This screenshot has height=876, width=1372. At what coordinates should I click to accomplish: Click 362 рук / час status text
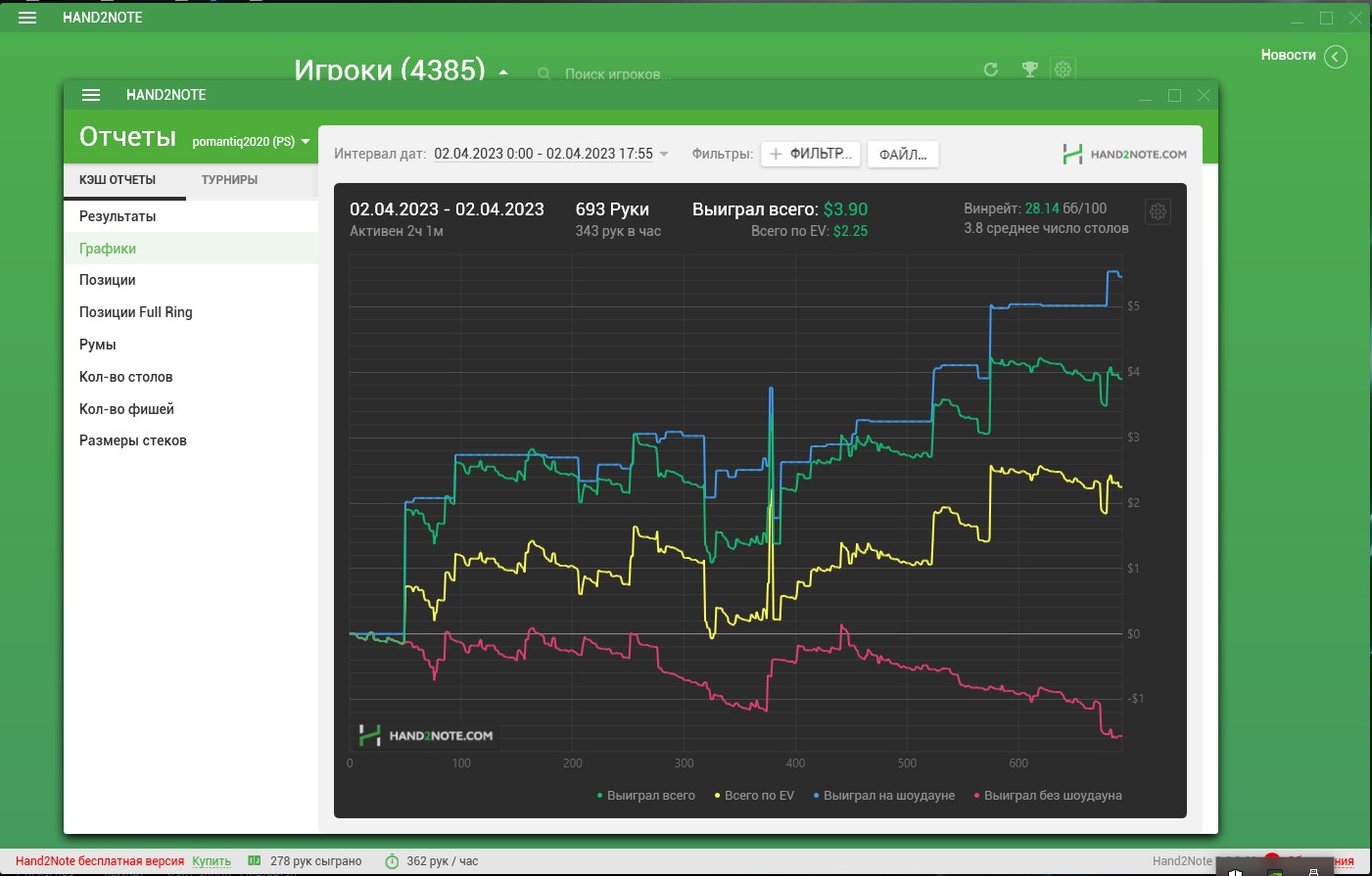(443, 861)
